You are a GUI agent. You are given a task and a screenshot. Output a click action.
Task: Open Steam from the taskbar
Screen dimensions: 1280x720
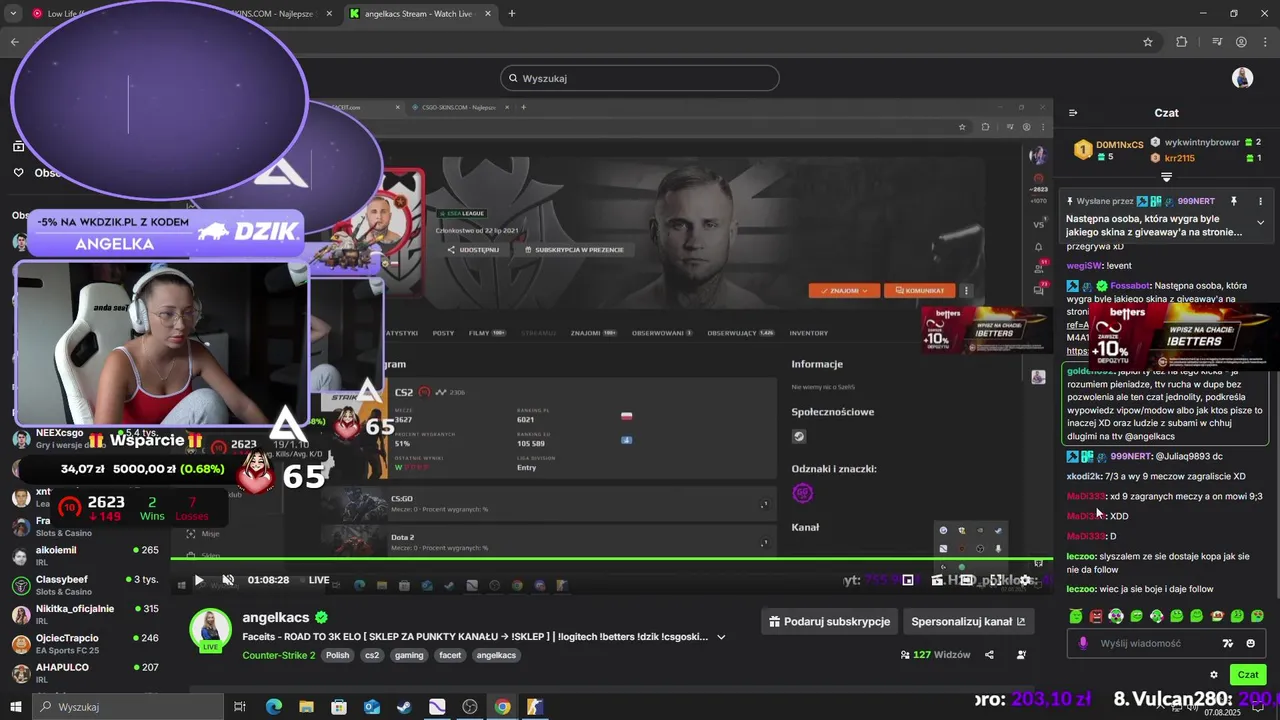tap(404, 707)
